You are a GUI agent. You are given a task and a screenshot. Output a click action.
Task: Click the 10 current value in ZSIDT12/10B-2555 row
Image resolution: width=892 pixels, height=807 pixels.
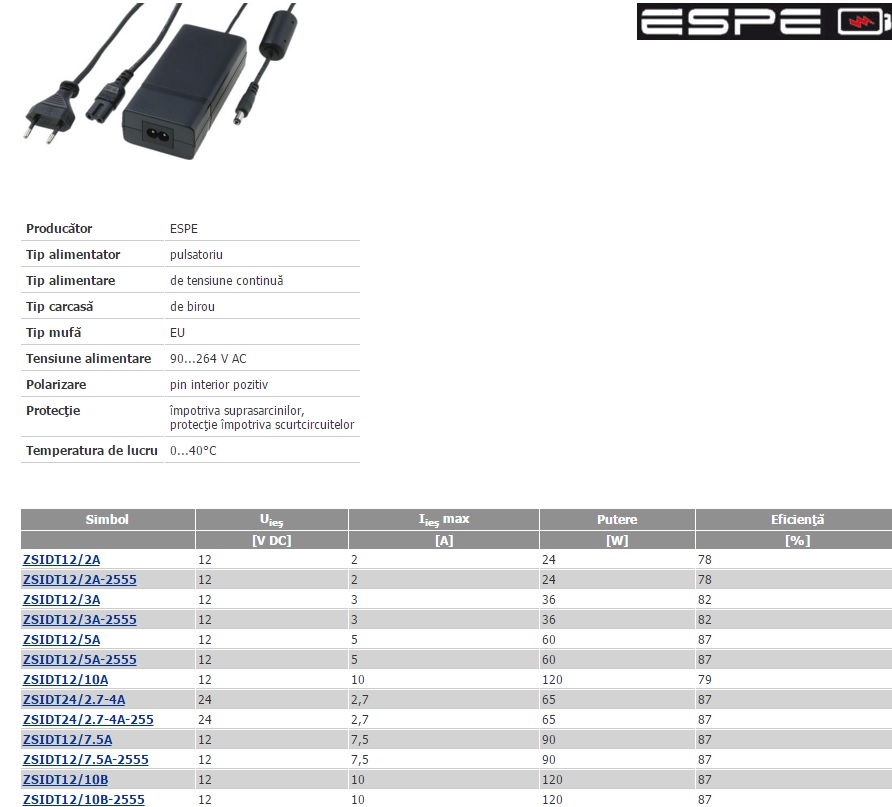point(358,800)
